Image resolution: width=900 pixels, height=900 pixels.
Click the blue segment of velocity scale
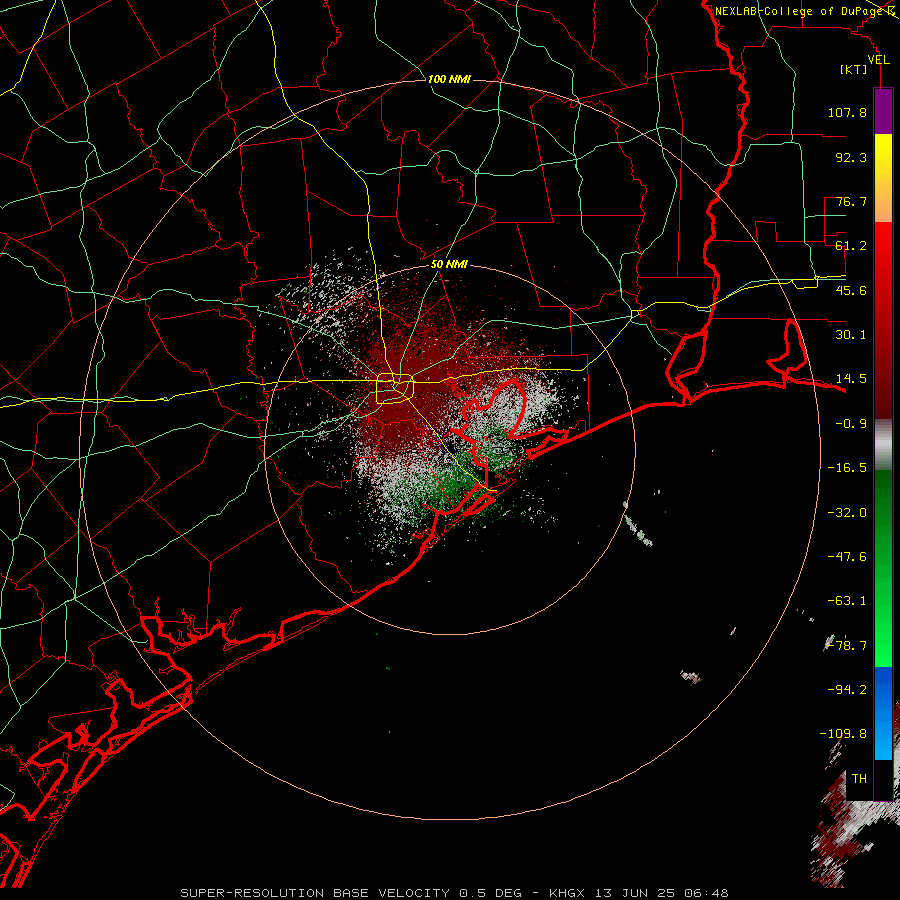(883, 713)
